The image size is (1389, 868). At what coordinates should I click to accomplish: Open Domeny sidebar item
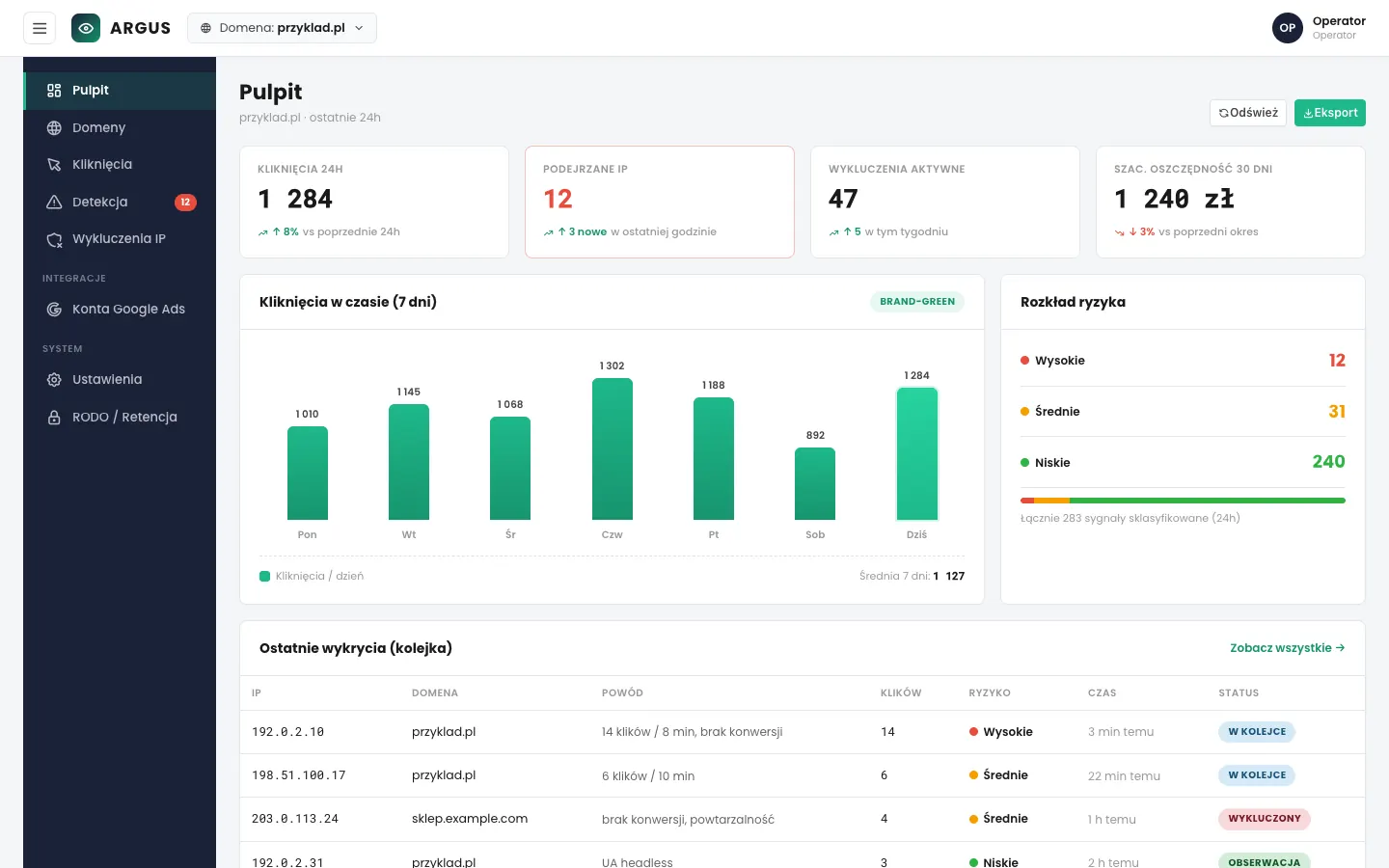[x=120, y=127]
